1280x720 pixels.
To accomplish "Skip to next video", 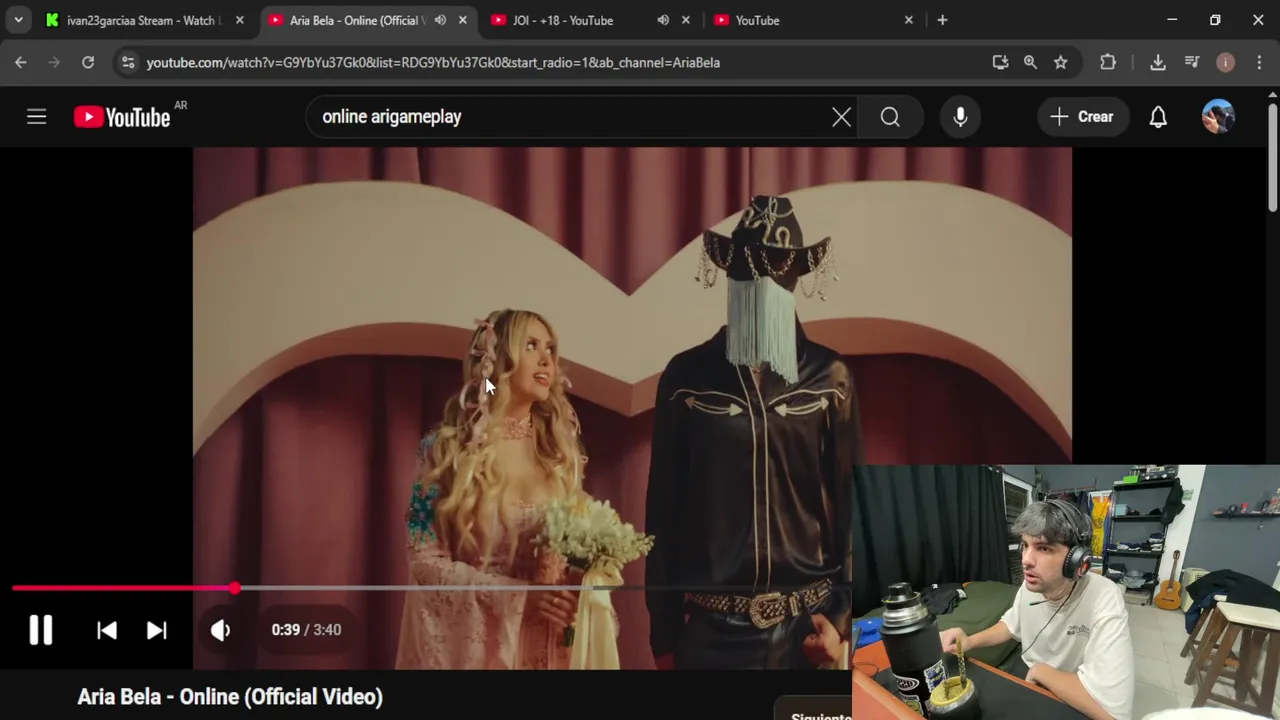I will [x=157, y=630].
